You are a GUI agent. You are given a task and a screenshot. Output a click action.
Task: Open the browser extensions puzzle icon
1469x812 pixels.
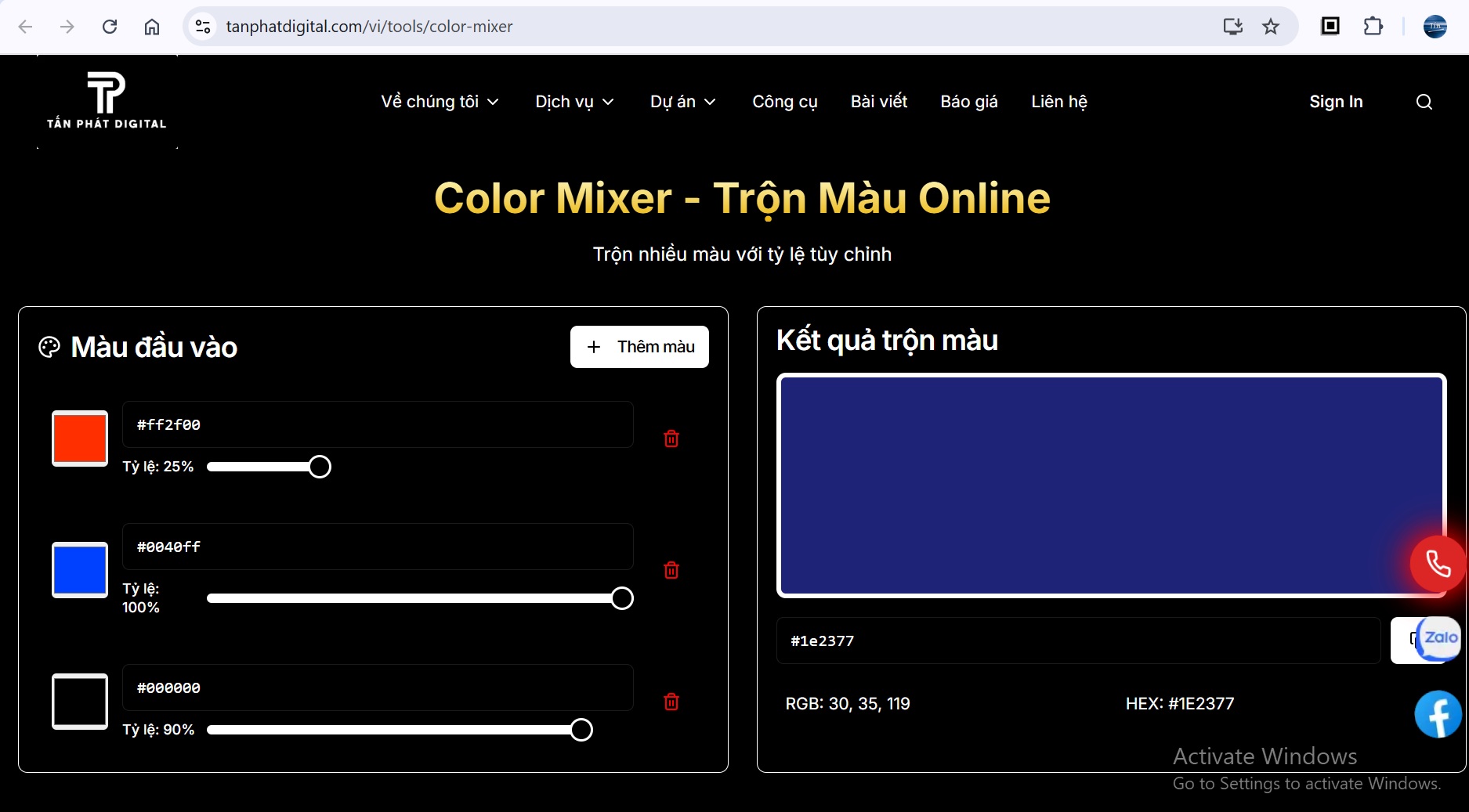(1373, 27)
